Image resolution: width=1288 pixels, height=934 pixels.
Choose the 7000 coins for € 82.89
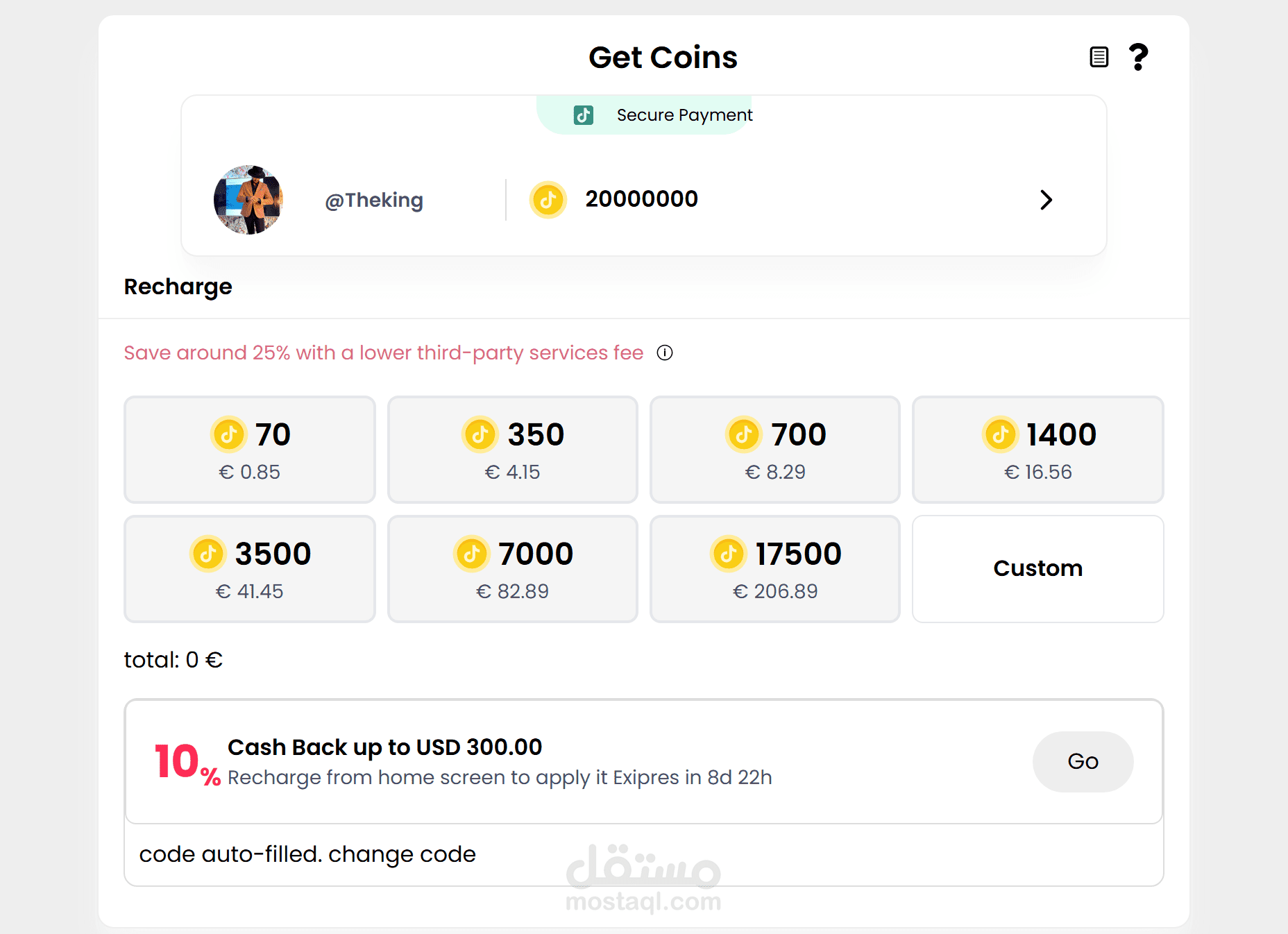pyautogui.click(x=513, y=569)
